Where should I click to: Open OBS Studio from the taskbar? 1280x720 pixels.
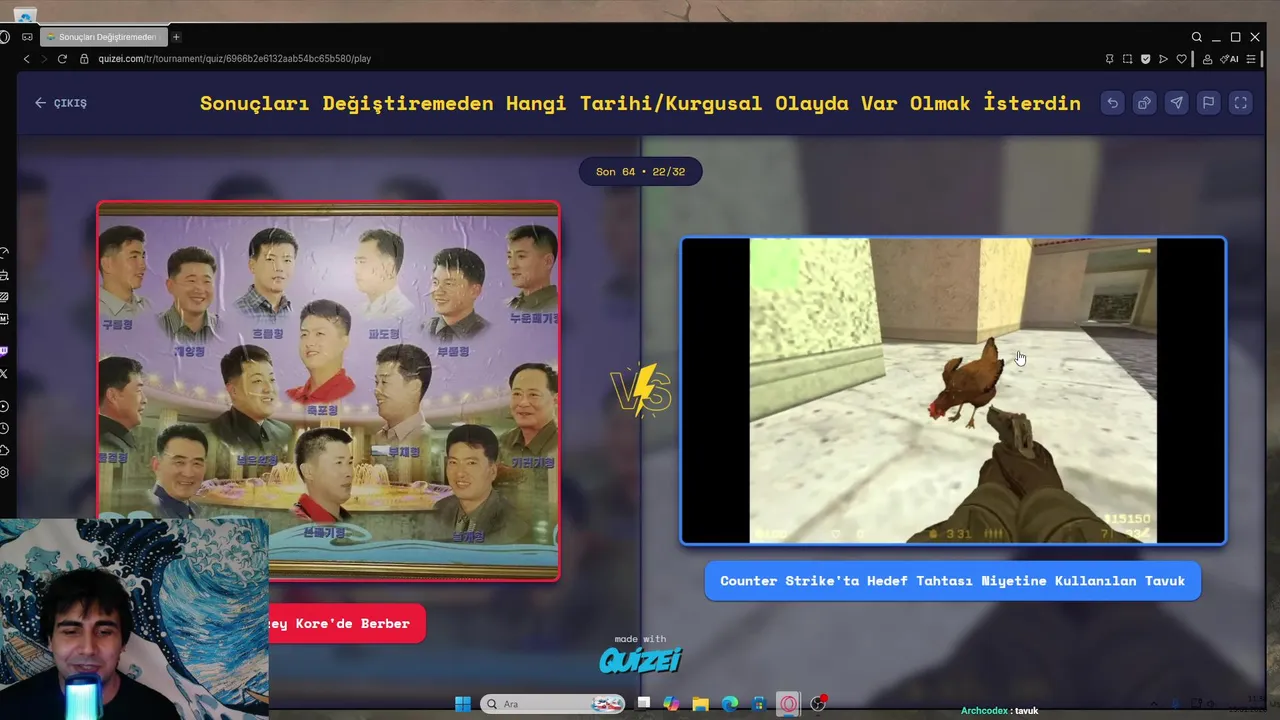(818, 704)
